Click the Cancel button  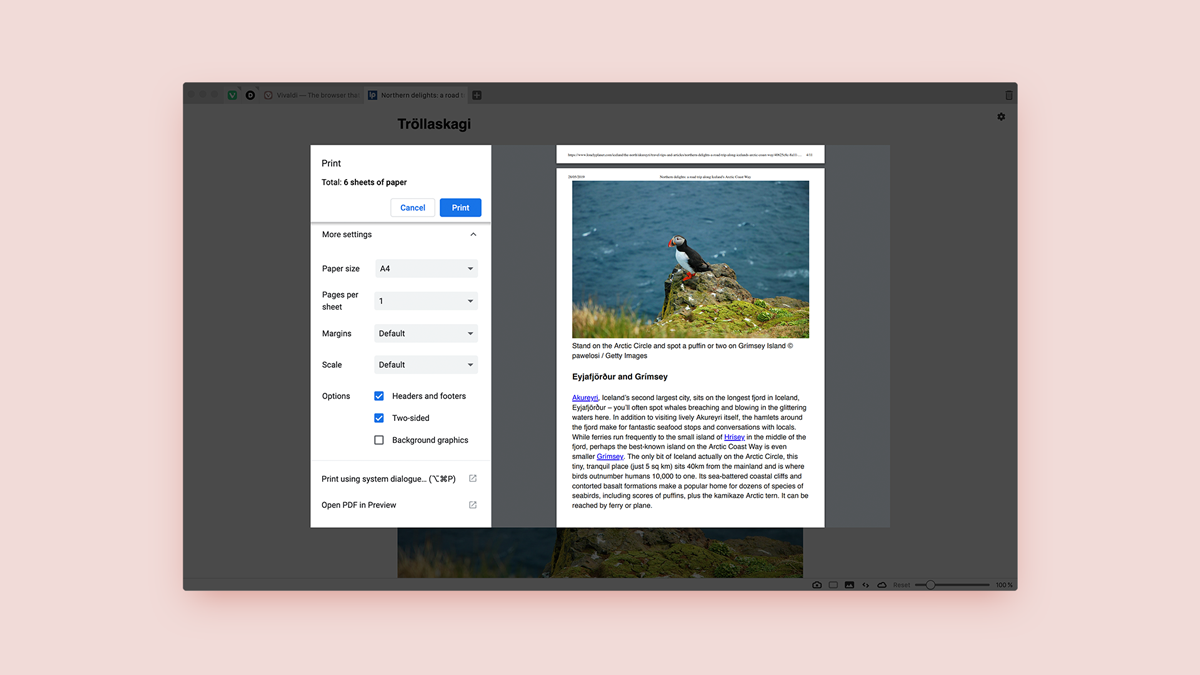point(413,208)
